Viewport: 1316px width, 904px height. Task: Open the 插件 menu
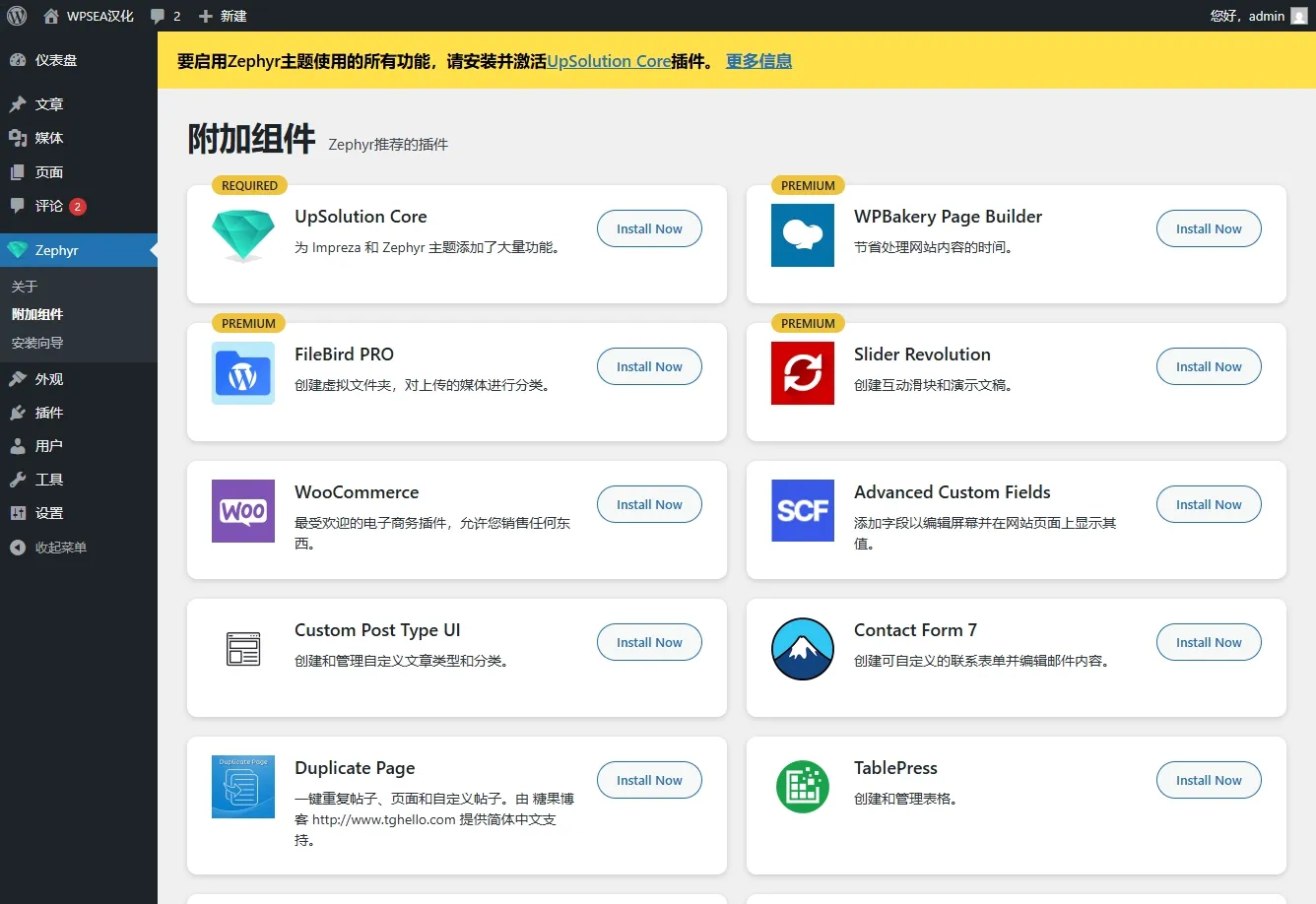click(x=79, y=413)
